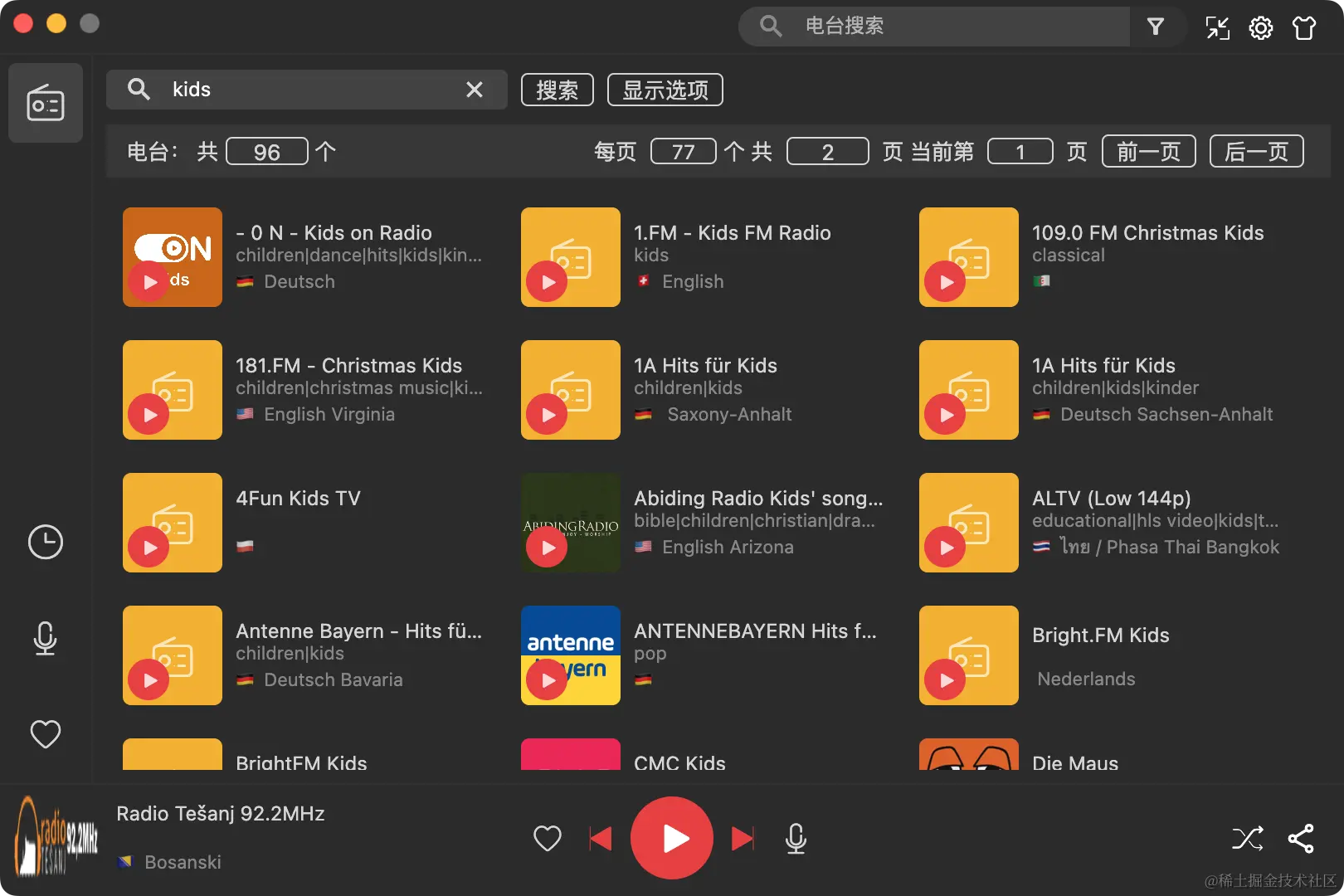
Task: Open settings gear icon
Action: (1261, 27)
